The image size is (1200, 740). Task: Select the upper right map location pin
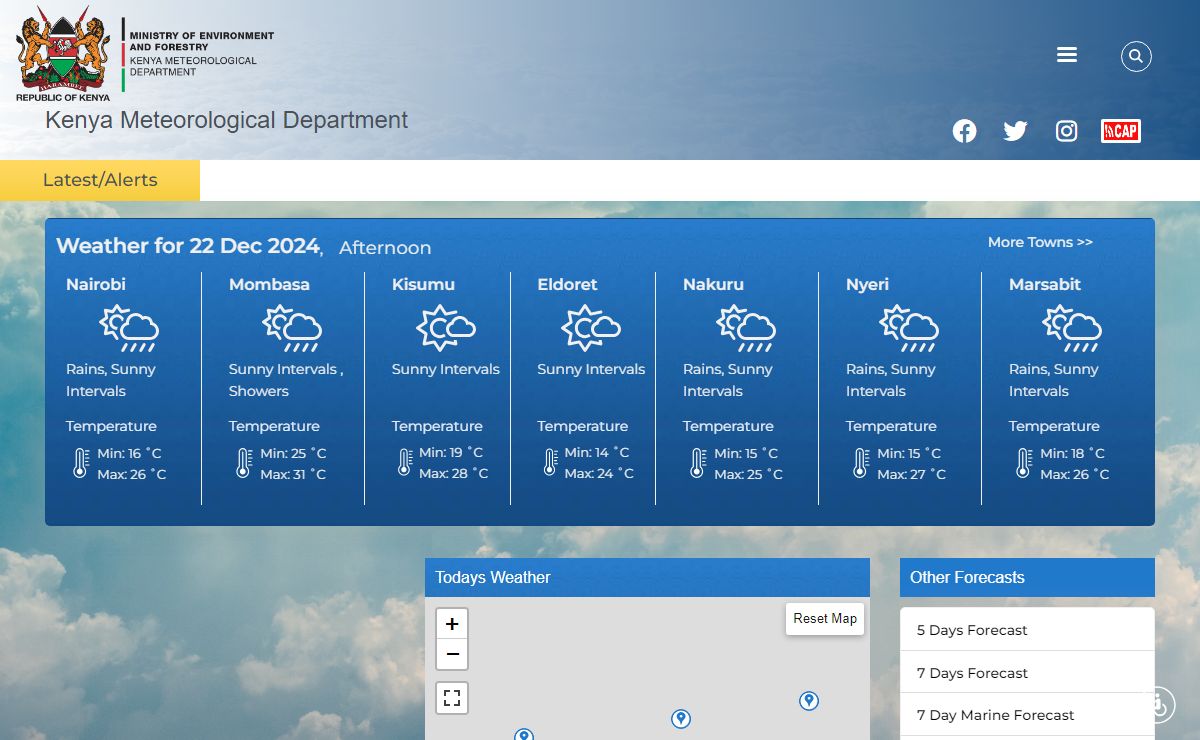(809, 701)
